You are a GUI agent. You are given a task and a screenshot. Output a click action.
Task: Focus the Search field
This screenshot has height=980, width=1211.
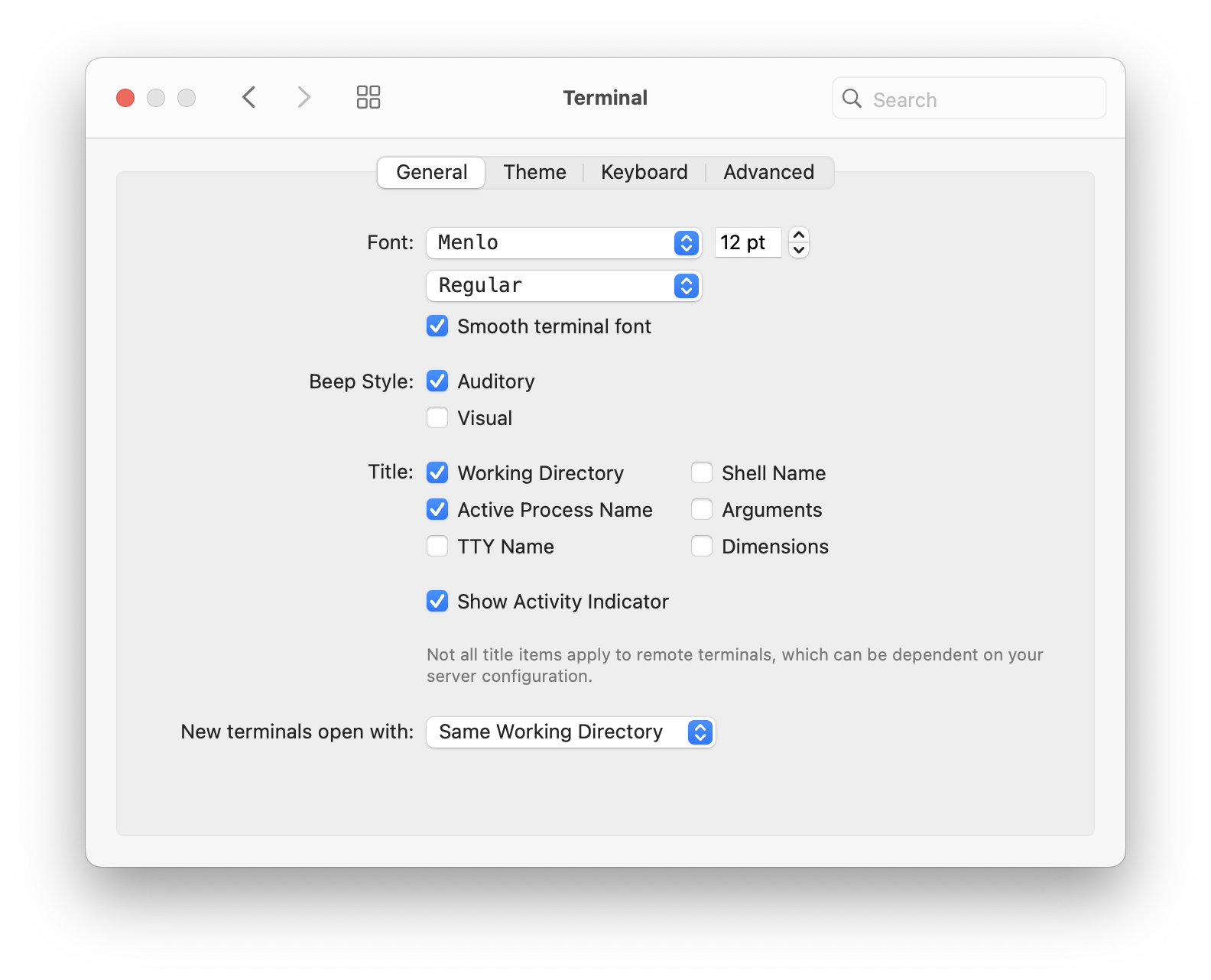click(x=969, y=99)
